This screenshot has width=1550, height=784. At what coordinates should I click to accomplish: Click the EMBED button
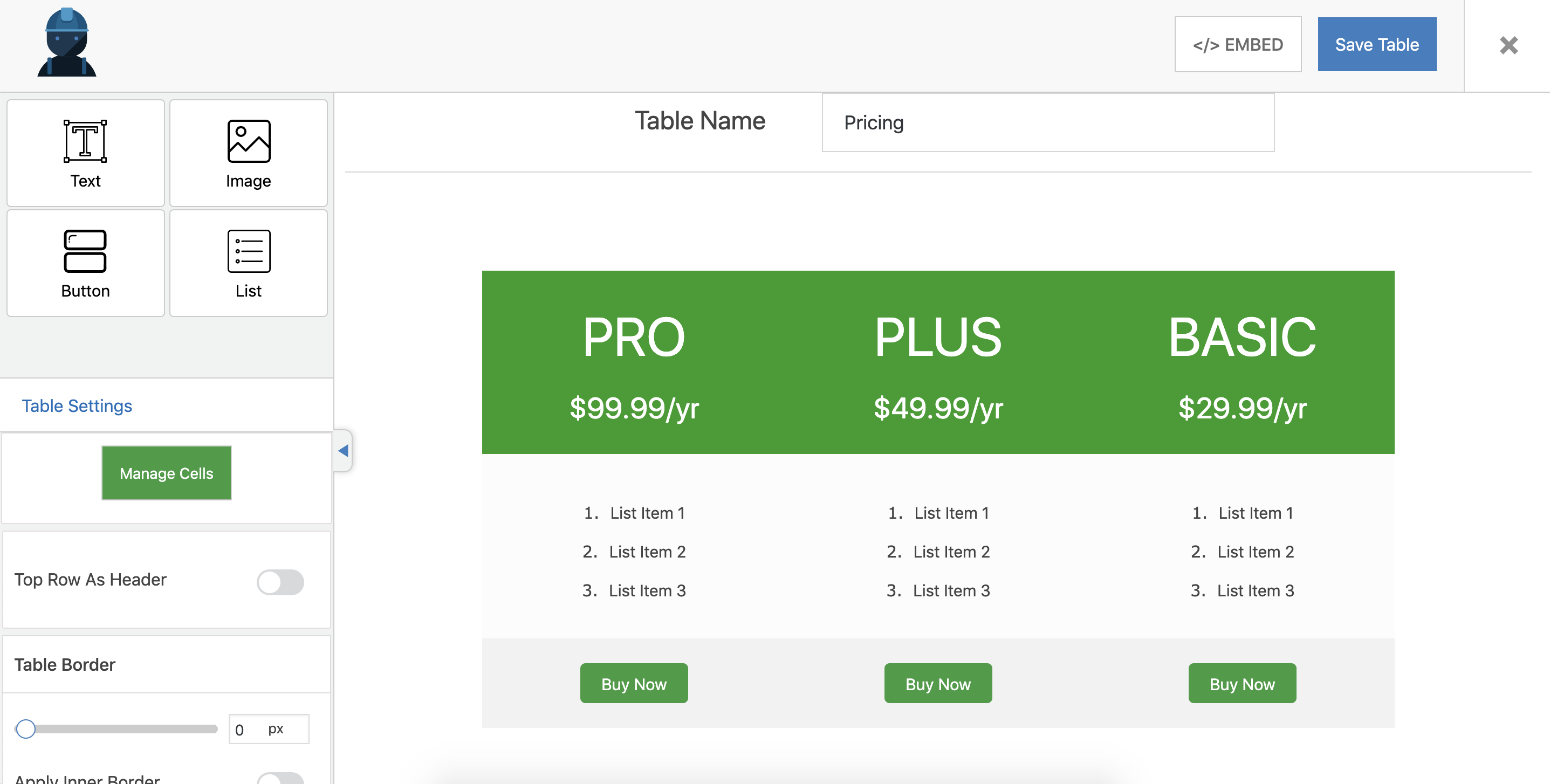pos(1237,45)
